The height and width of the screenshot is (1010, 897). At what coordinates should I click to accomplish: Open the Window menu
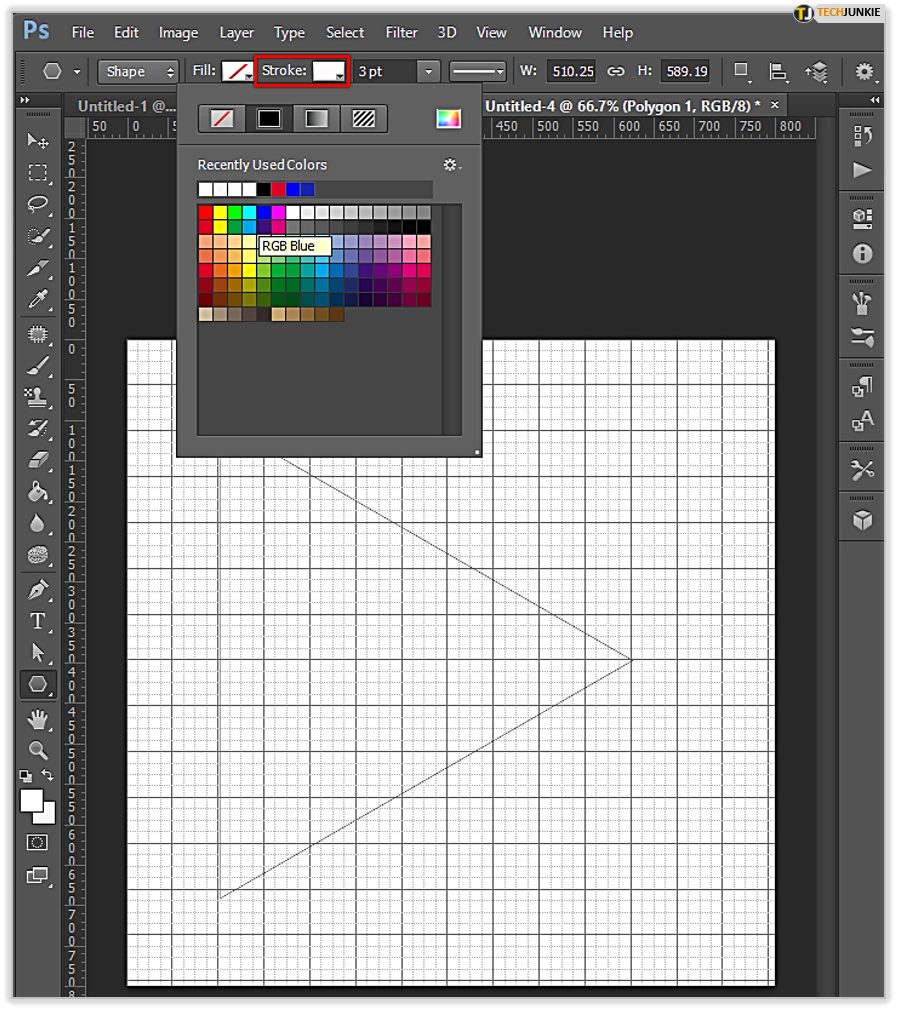(555, 32)
